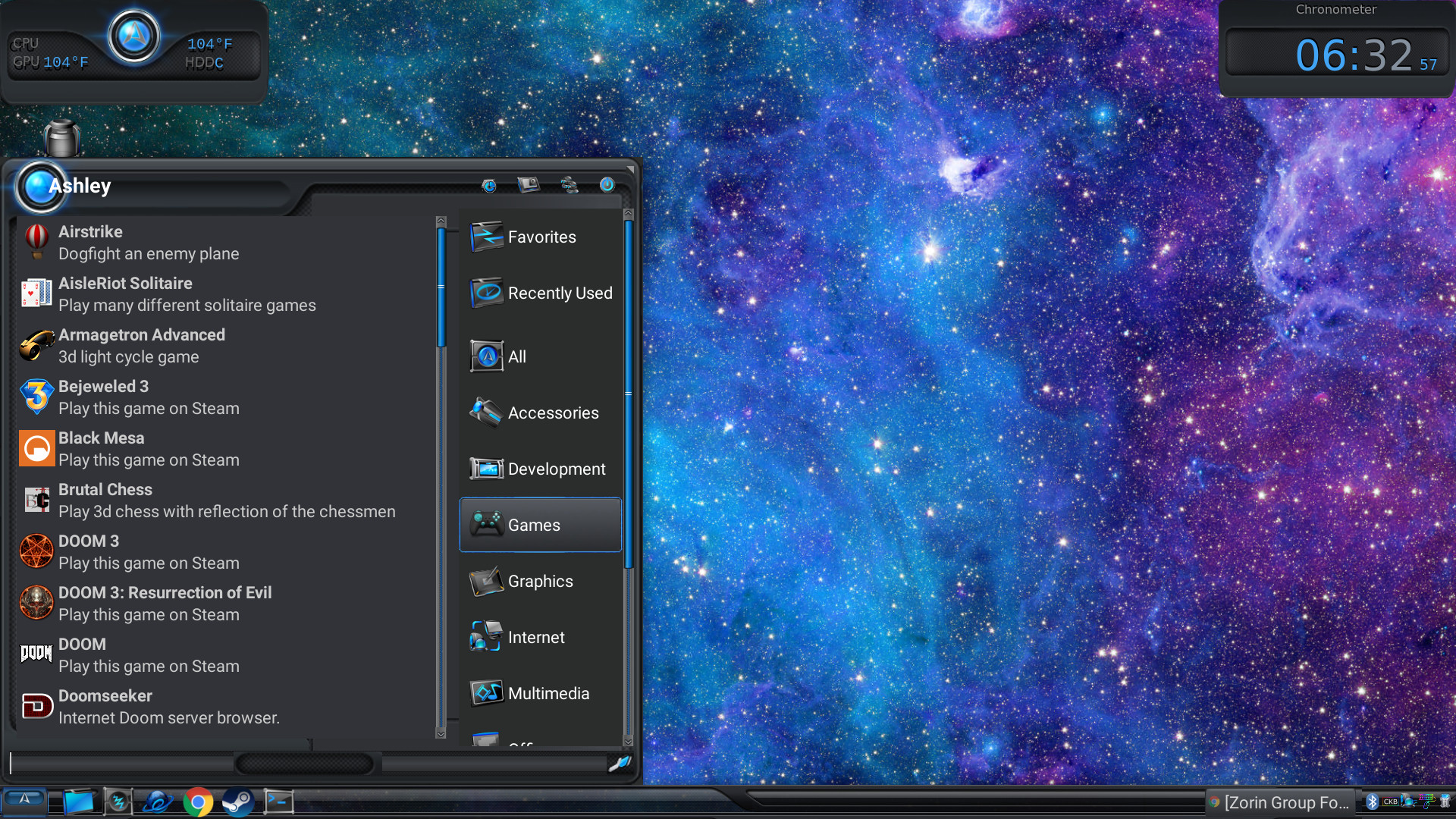Open Google Chrome from the taskbar
The height and width of the screenshot is (819, 1456).
tap(198, 802)
